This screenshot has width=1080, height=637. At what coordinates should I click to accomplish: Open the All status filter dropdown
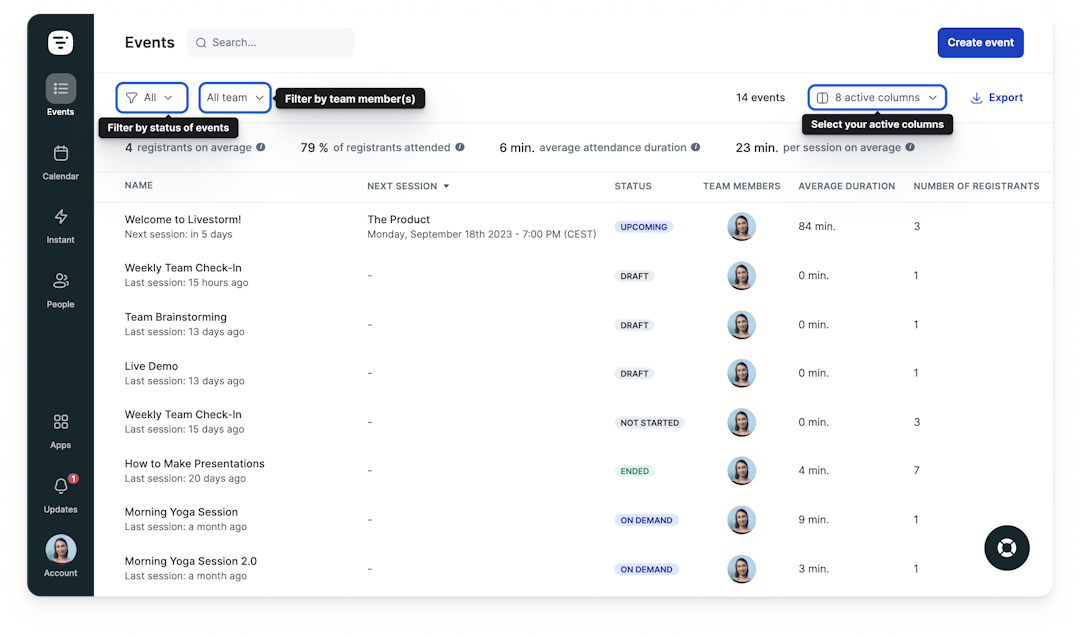[152, 98]
